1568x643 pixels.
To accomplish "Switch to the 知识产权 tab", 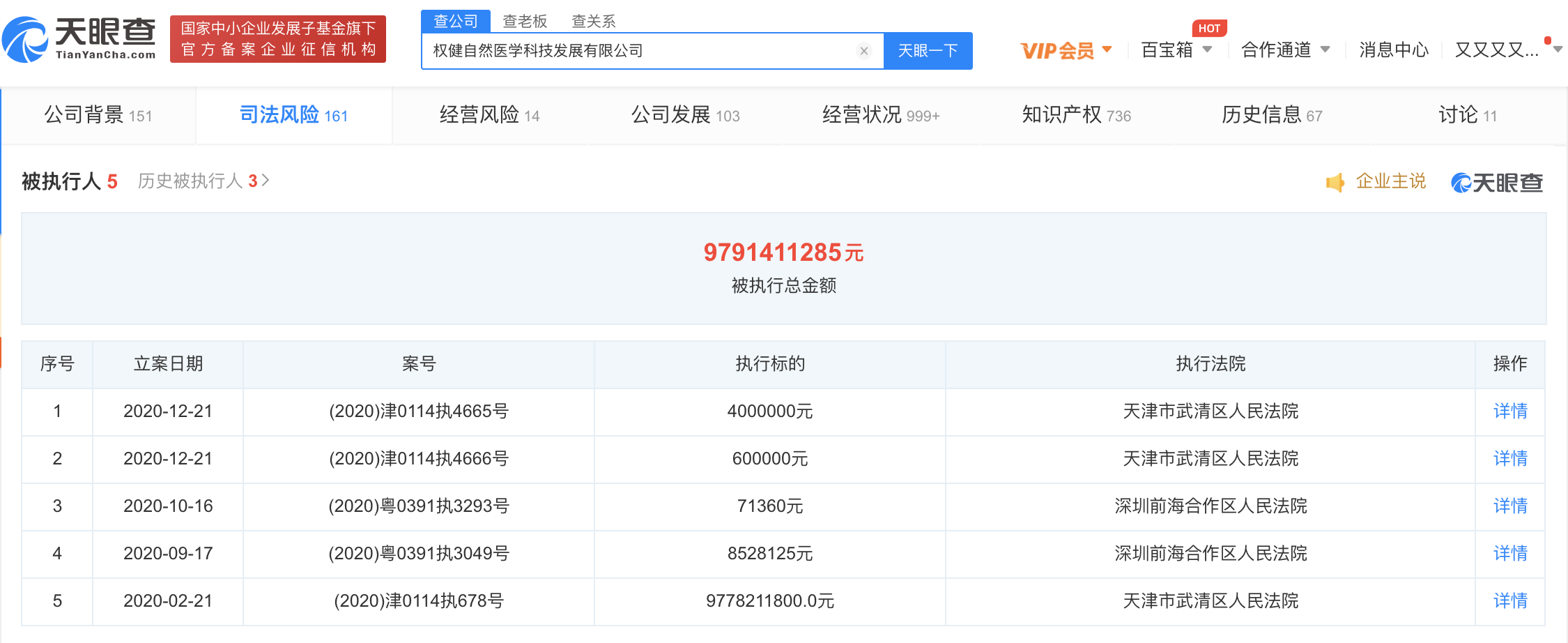I will pos(1077,115).
